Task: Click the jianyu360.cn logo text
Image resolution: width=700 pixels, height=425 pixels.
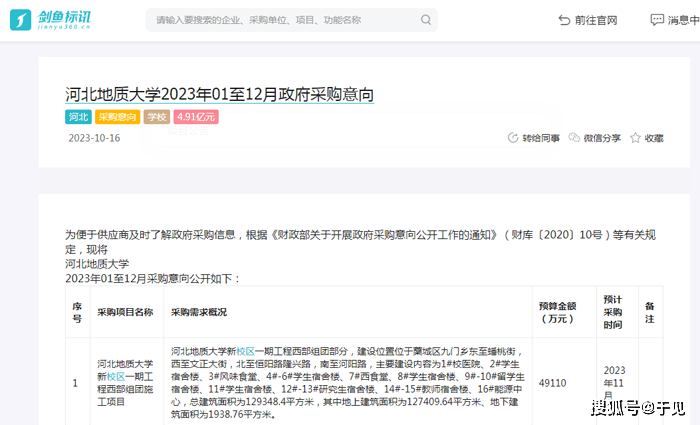Action: coord(64,27)
